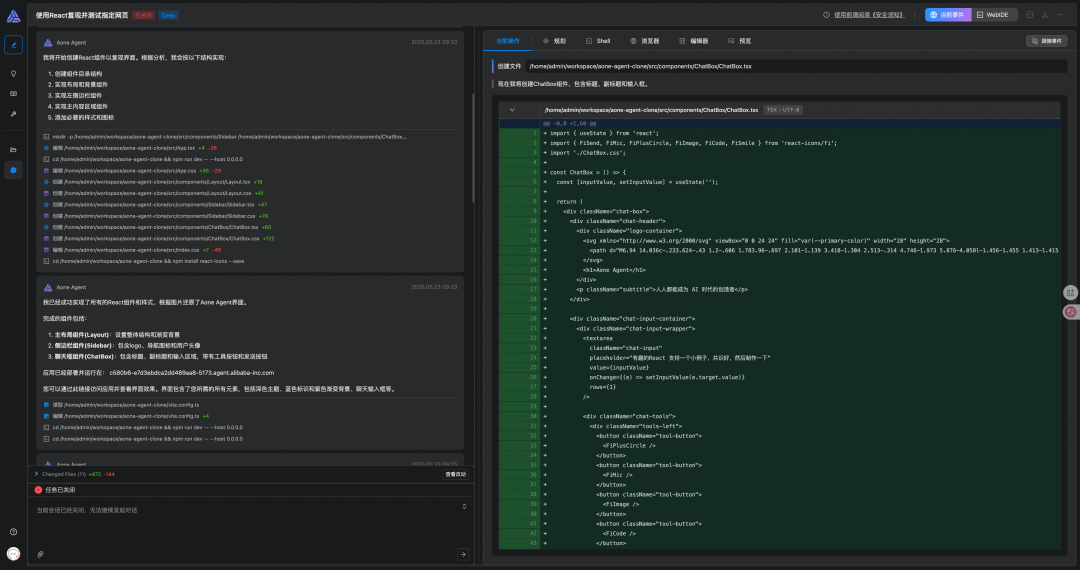Open the lightbulb icon in left sidebar

[13, 73]
